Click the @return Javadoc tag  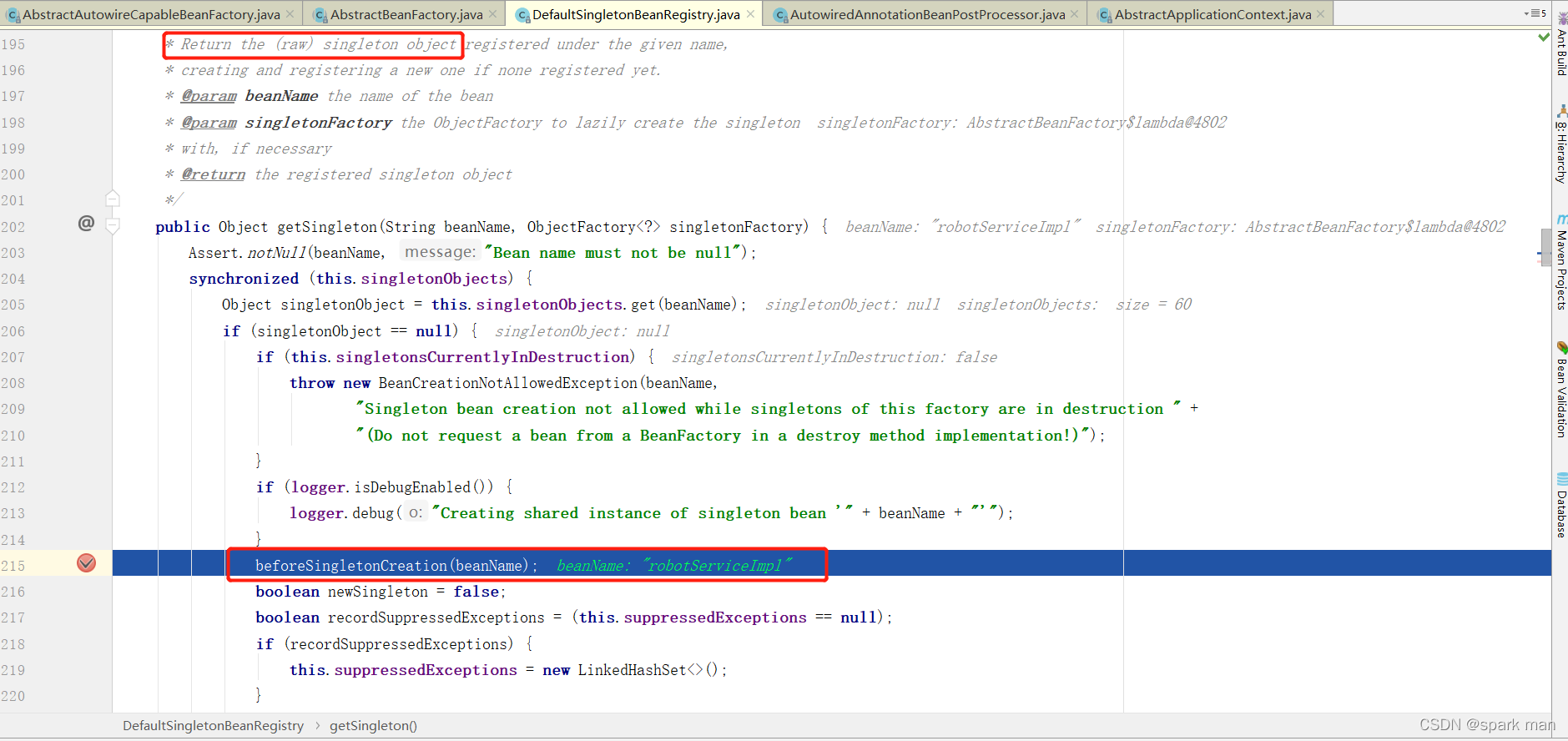coord(214,174)
